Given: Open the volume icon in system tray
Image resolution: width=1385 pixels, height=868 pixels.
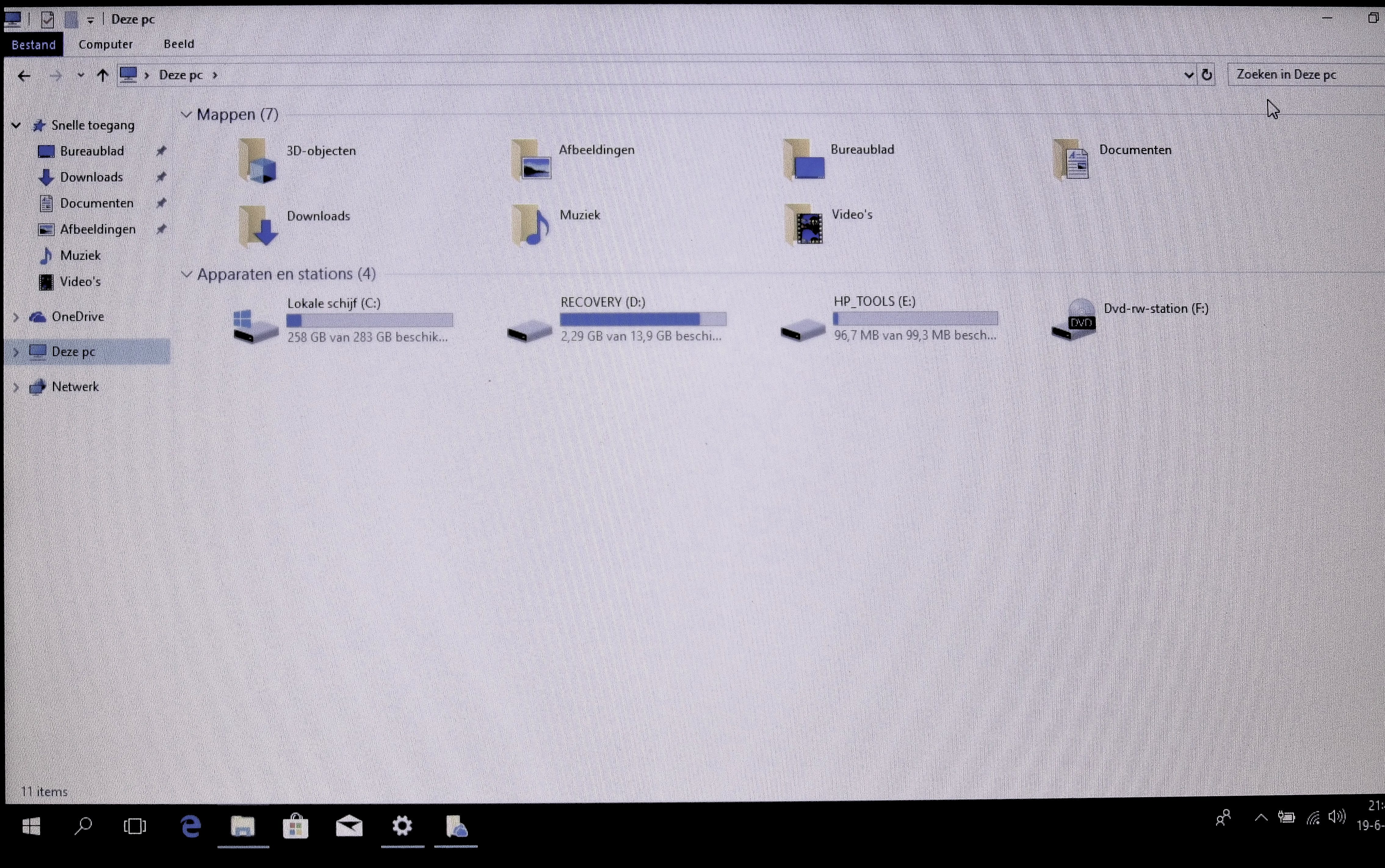Looking at the screenshot, I should (x=1337, y=817).
